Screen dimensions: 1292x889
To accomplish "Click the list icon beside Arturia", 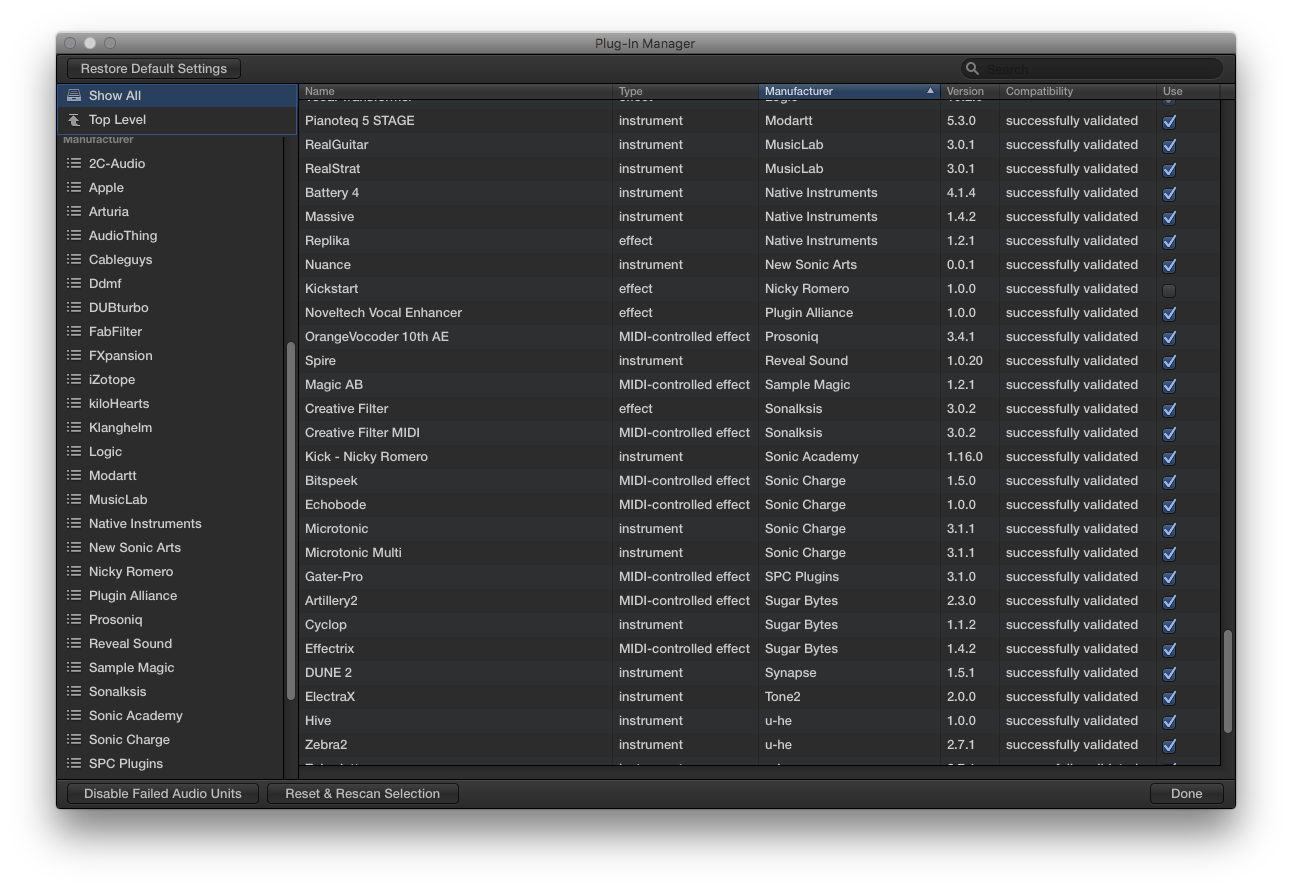I will [x=73, y=211].
